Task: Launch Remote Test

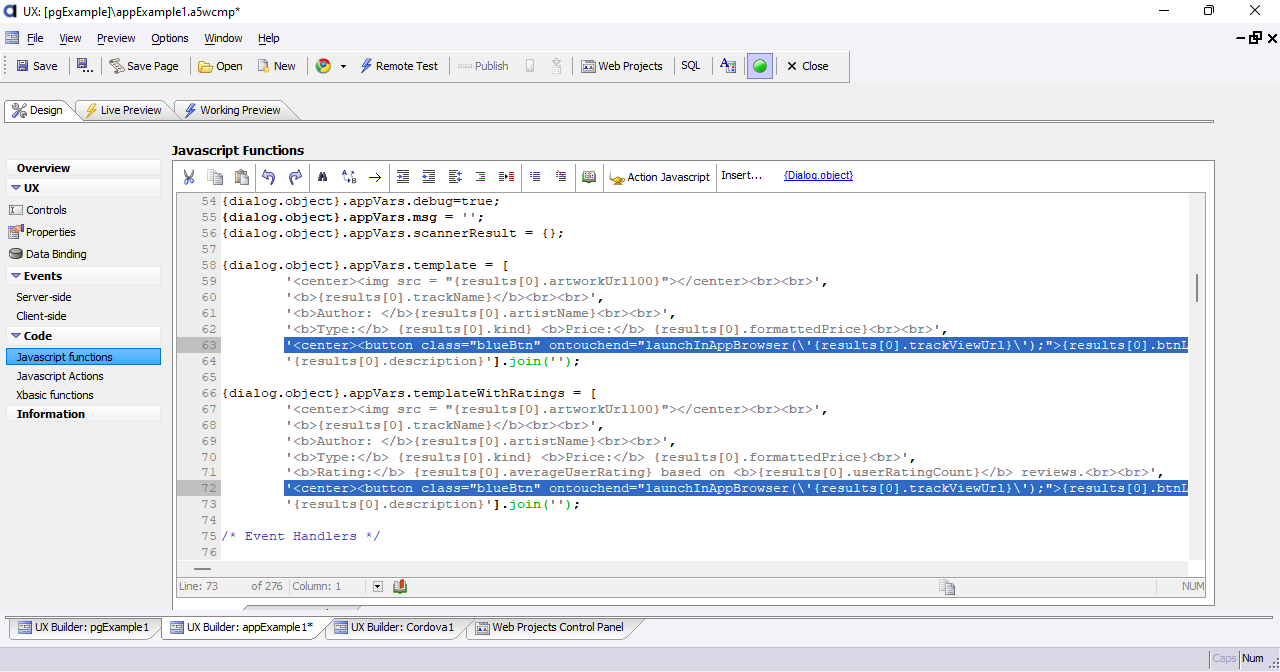Action: point(399,66)
